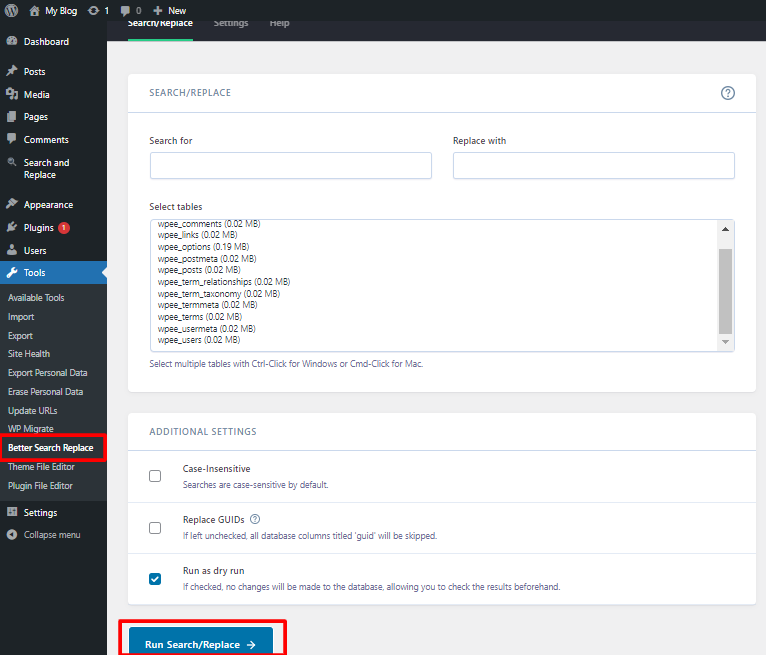The image size is (766, 655).
Task: Open Plugin File Editor submenu item
Action: point(41,486)
